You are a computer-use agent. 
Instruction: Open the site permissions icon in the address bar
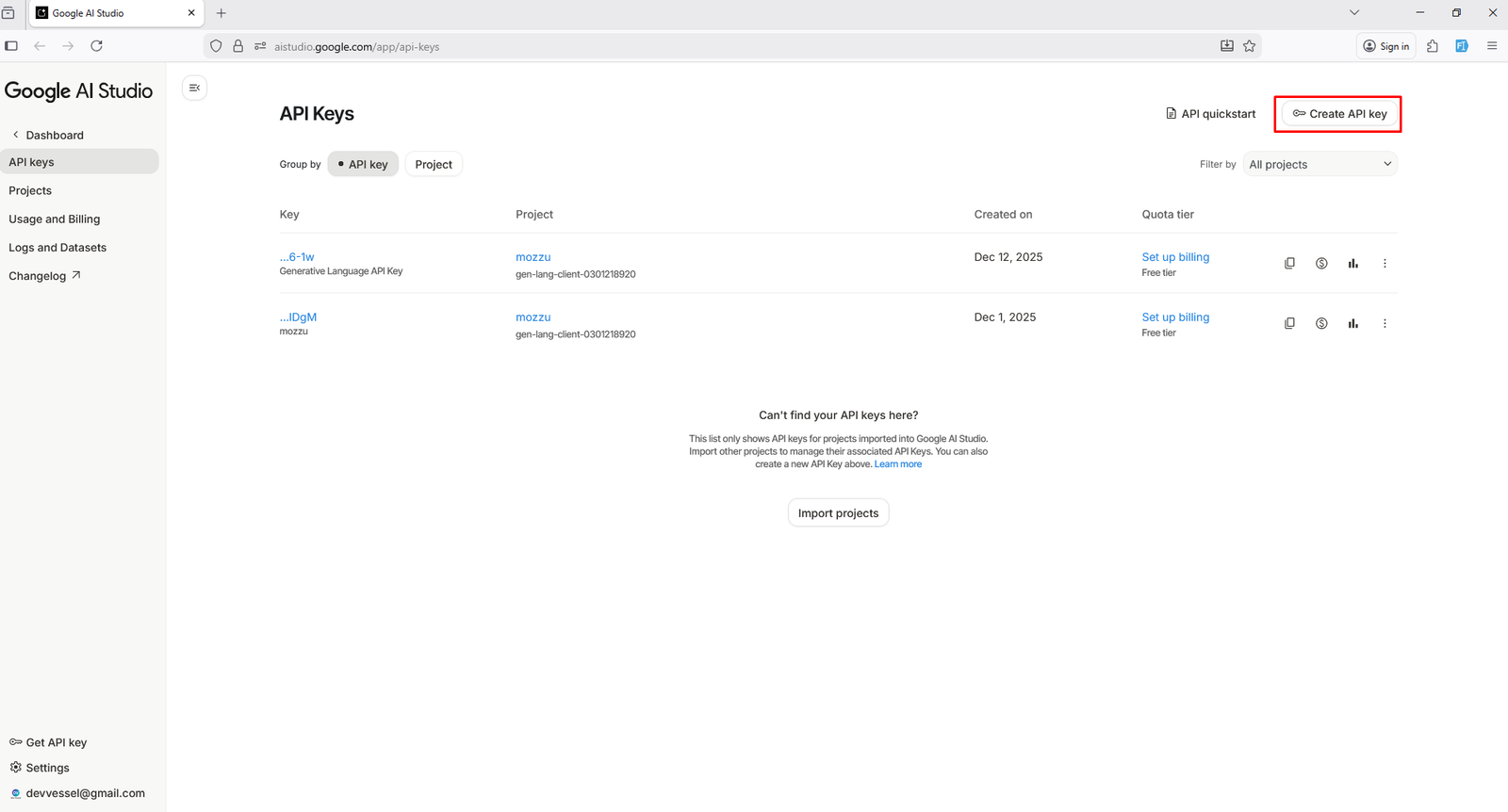click(x=260, y=46)
